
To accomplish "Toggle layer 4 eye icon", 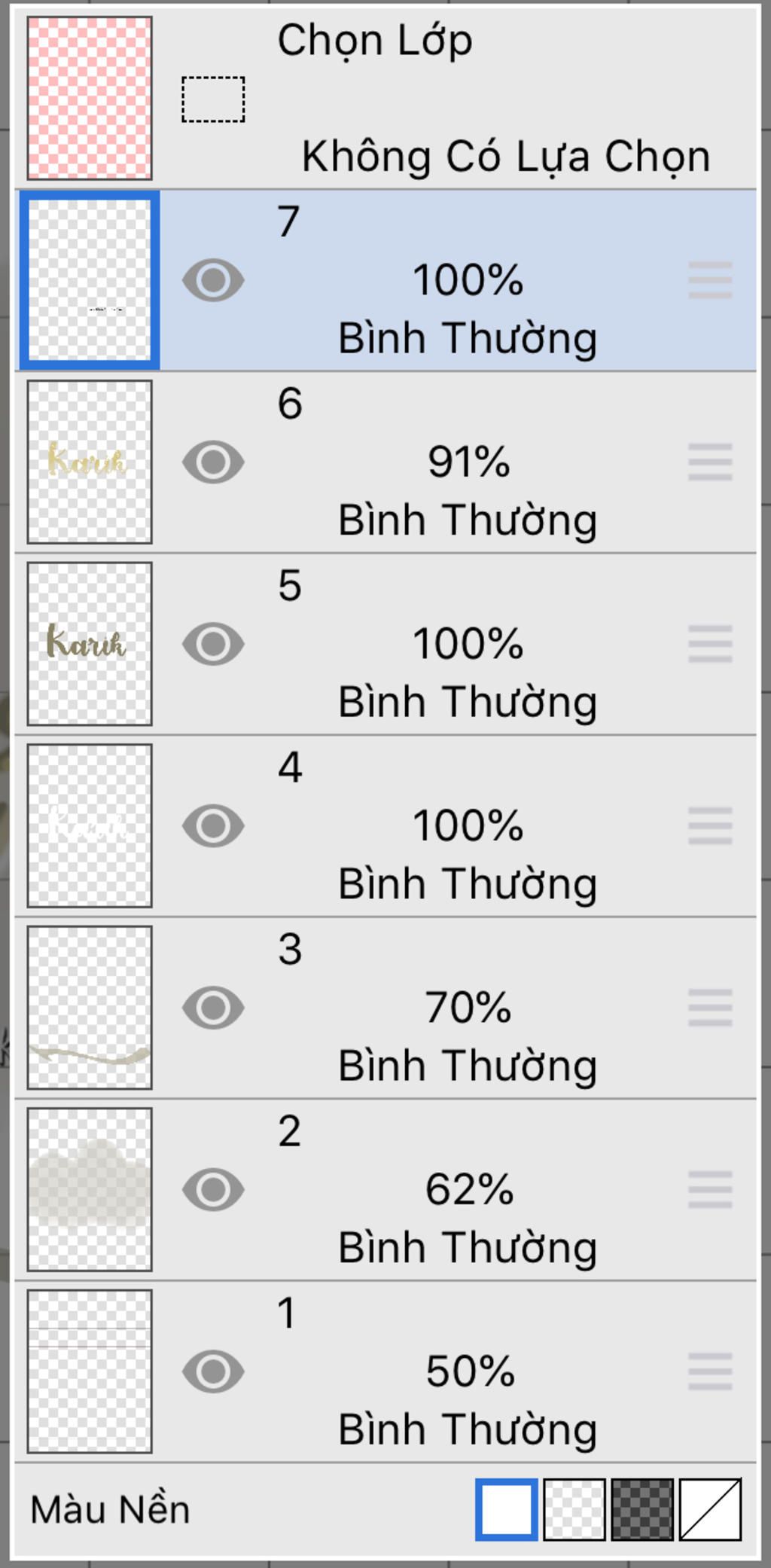I will (x=213, y=825).
